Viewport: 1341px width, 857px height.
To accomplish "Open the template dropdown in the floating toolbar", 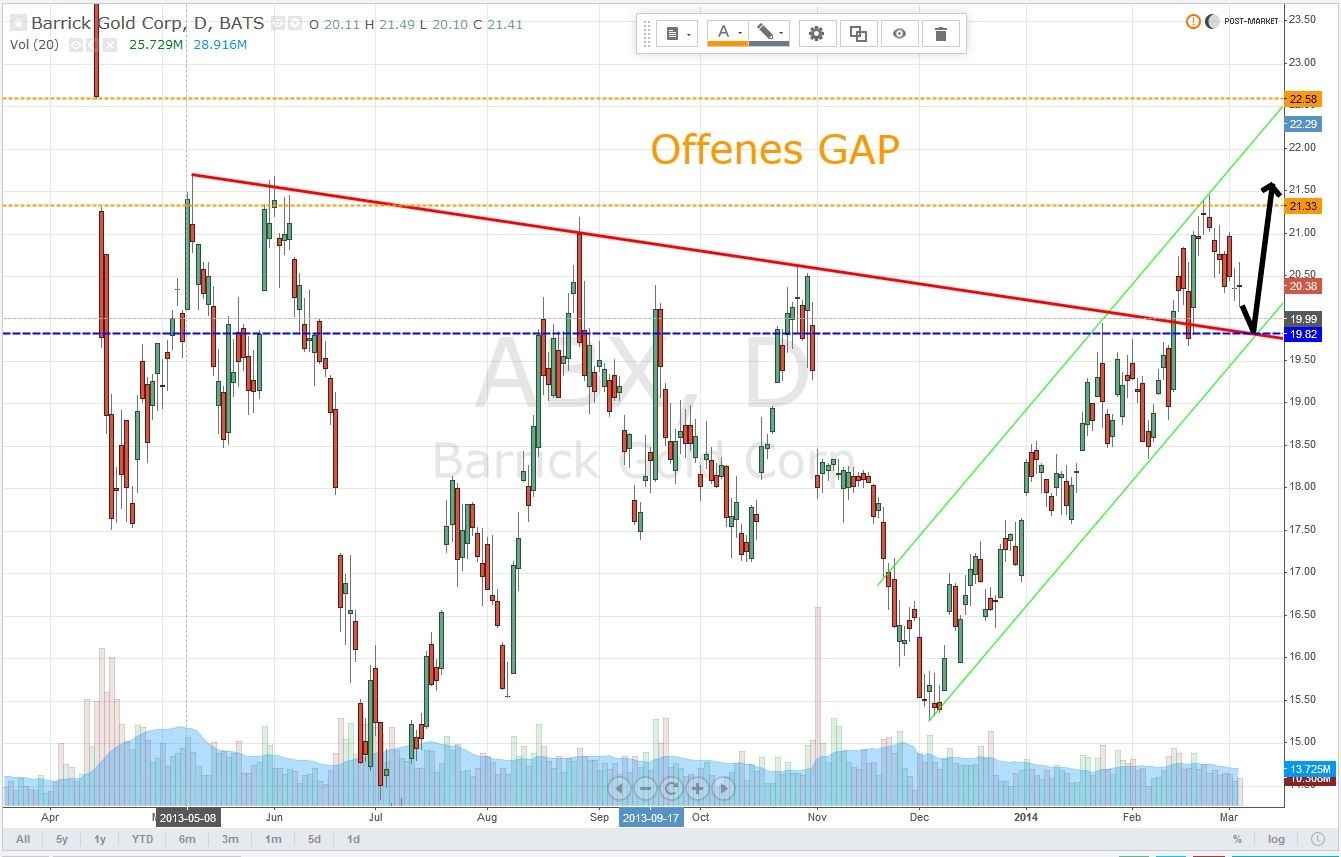I will [678, 34].
